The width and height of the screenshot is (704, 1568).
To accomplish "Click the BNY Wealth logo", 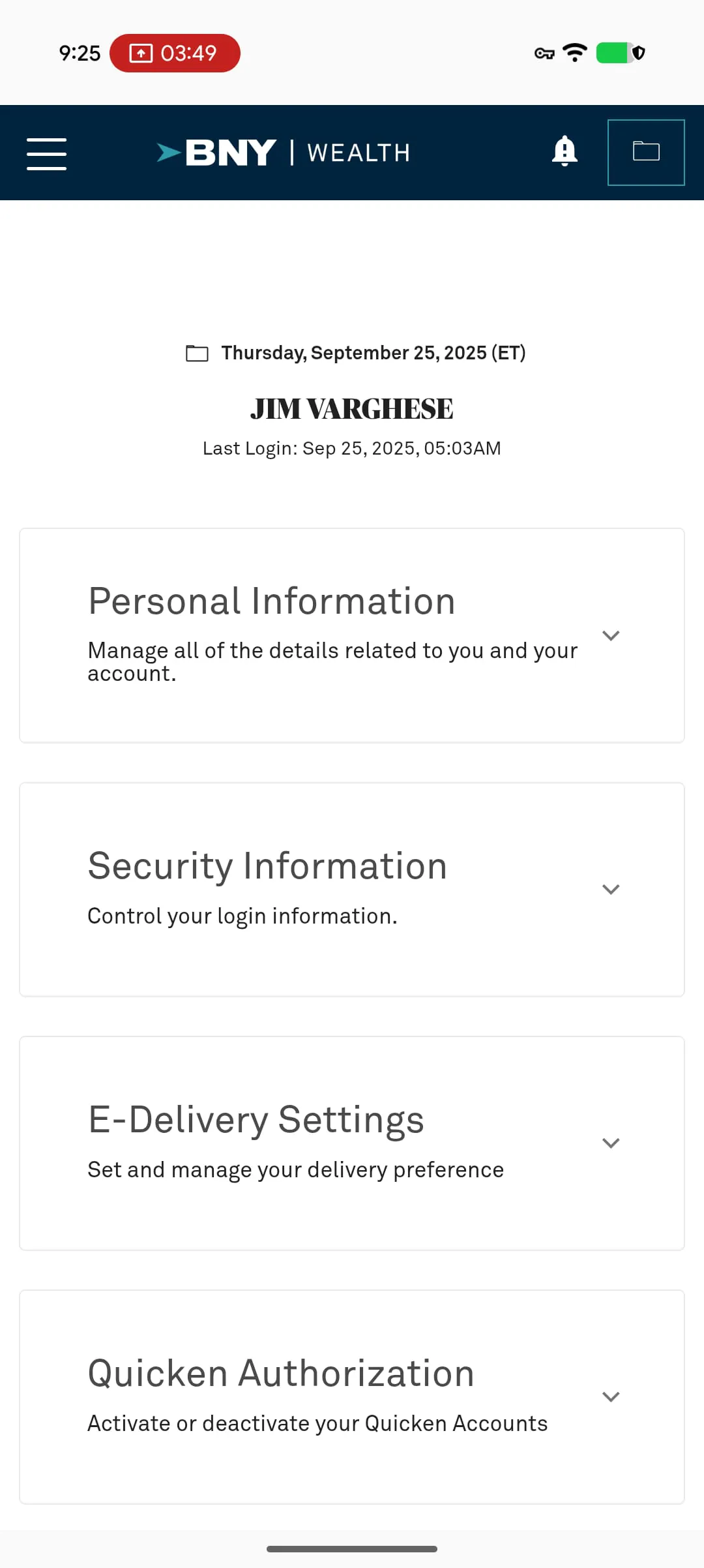I will pyautogui.click(x=284, y=153).
